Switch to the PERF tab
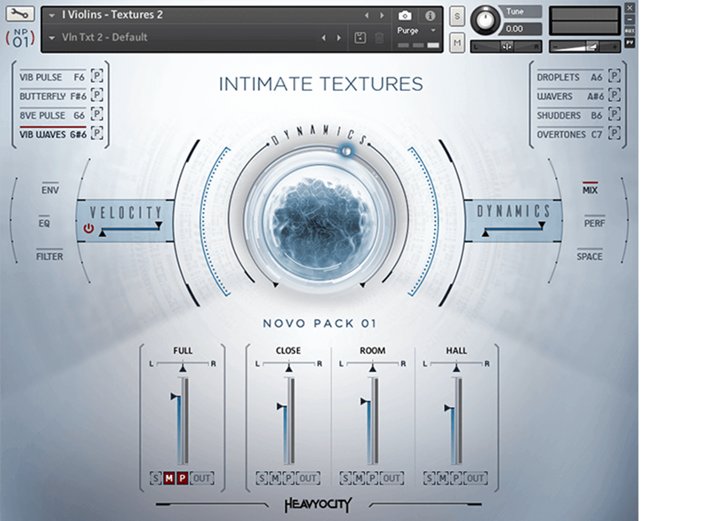Image resolution: width=710 pixels, height=521 pixels. (594, 223)
